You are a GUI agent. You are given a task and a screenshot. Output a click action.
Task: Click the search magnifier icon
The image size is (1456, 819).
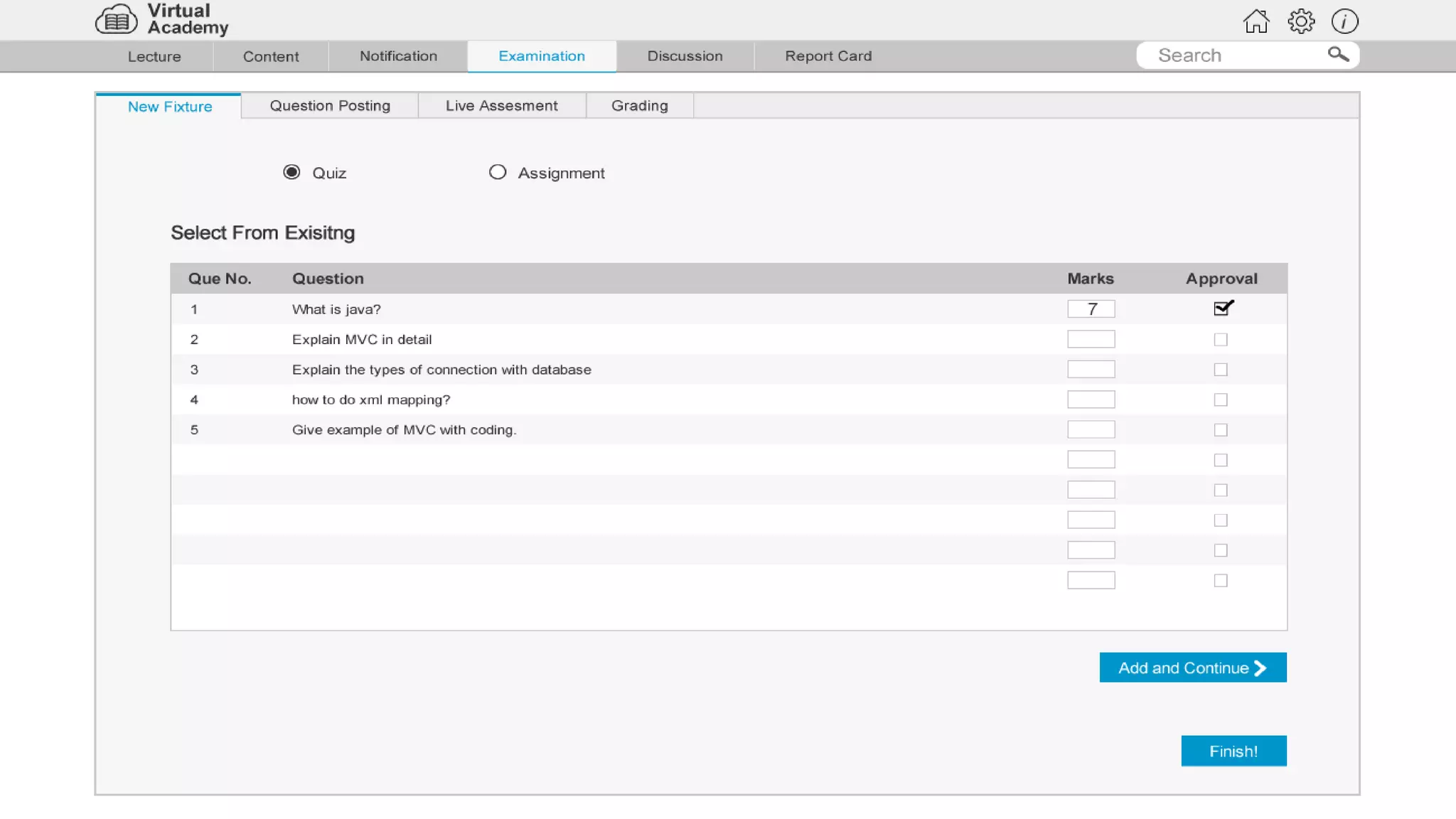(x=1337, y=55)
